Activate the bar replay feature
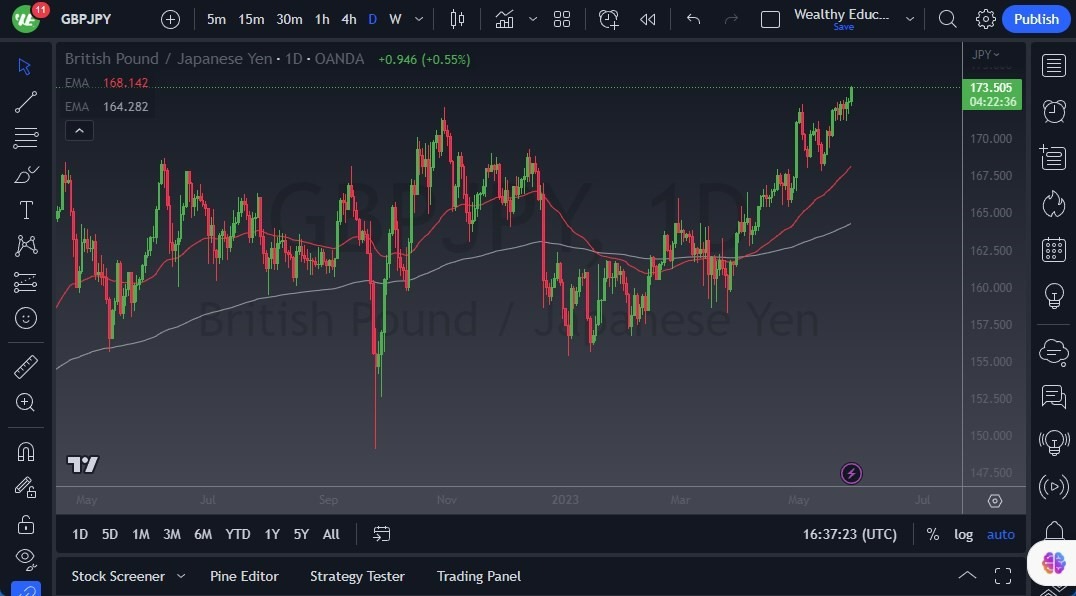The image size is (1076, 596). [x=647, y=18]
